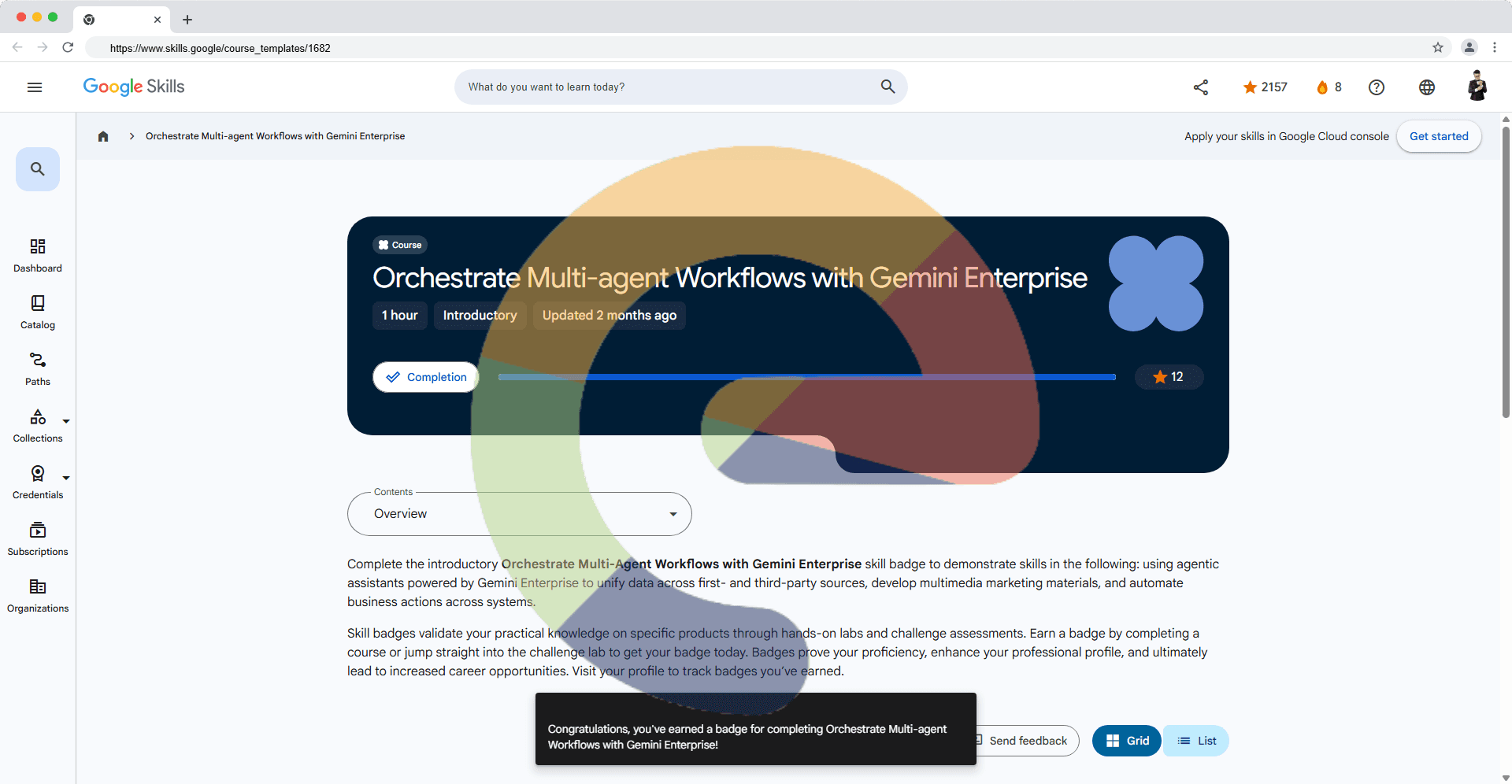Viewport: 1512px width, 784px height.
Task: Click the browser back arrow
Action: [17, 47]
